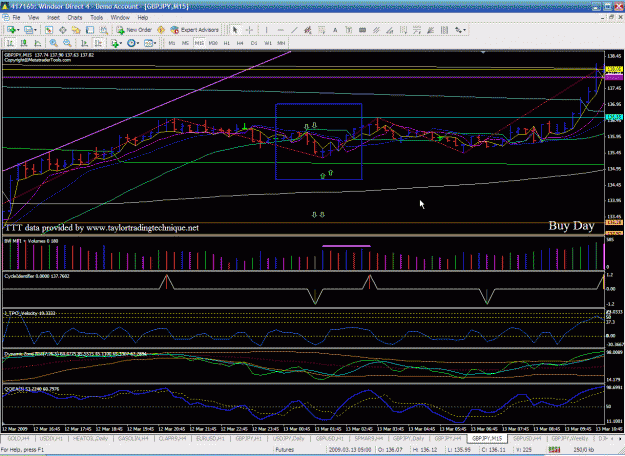Switch to the USDJPY,Daily chart tab
The width and height of the screenshot is (625, 456).
[289, 438]
